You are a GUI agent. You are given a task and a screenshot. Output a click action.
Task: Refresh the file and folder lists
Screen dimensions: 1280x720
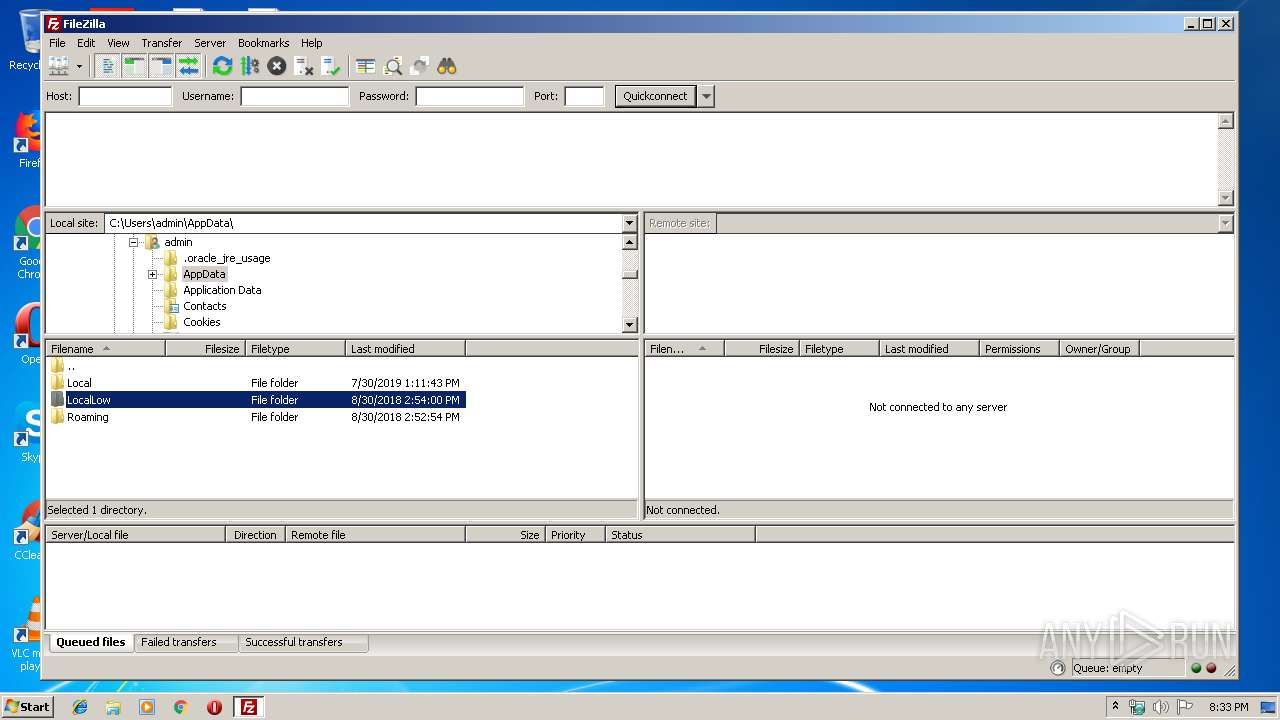pos(222,66)
